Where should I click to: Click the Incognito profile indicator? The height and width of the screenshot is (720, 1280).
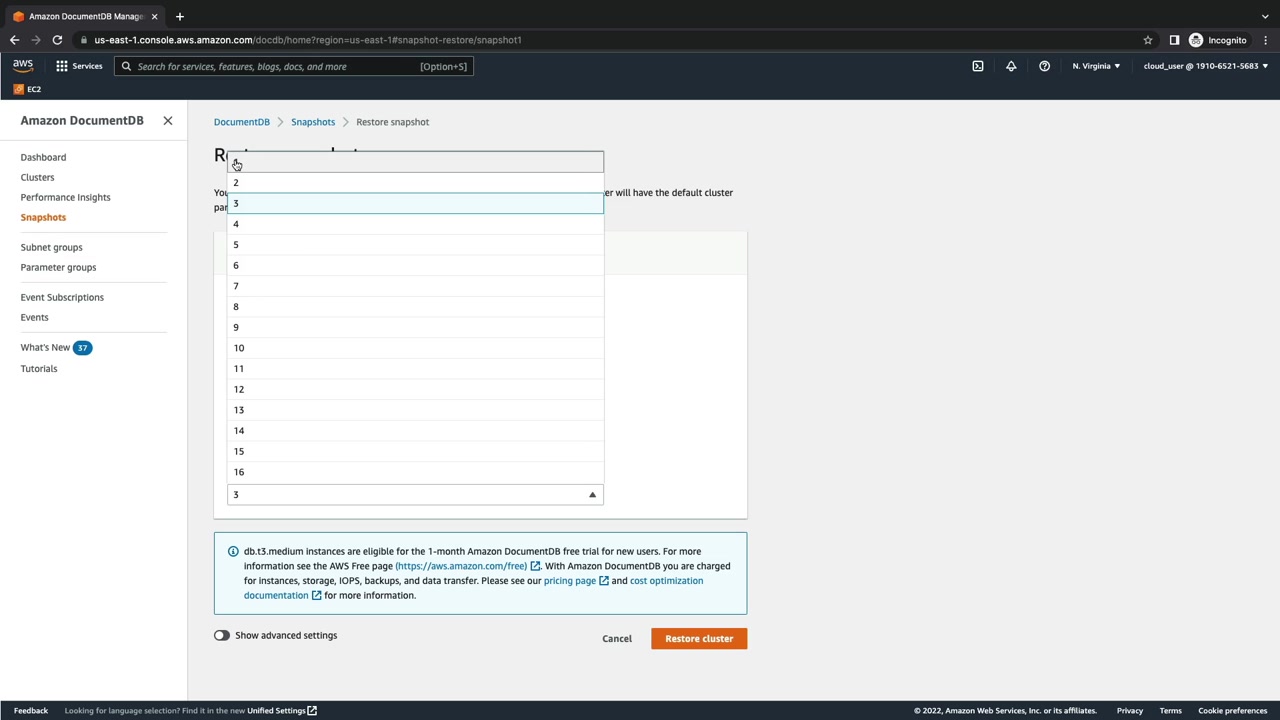1218,40
